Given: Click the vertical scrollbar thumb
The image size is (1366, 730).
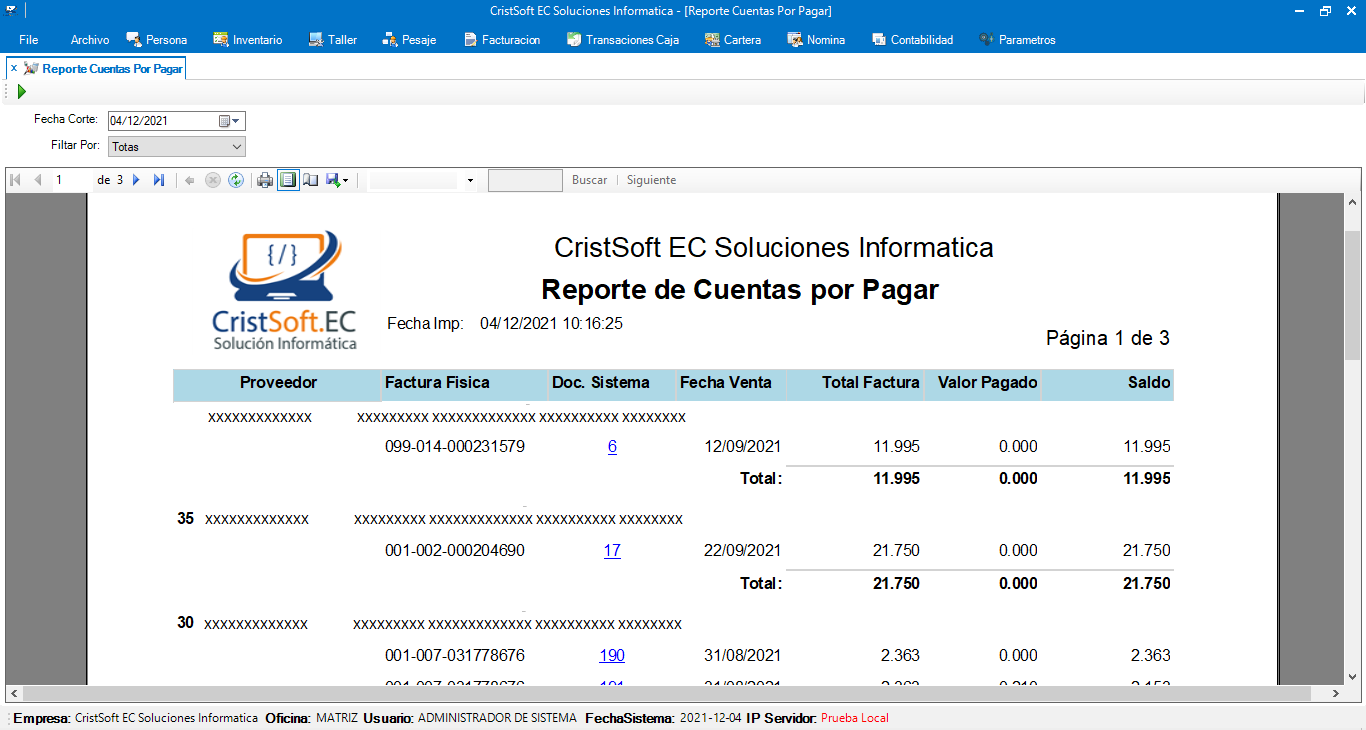Looking at the screenshot, I should tap(1352, 295).
